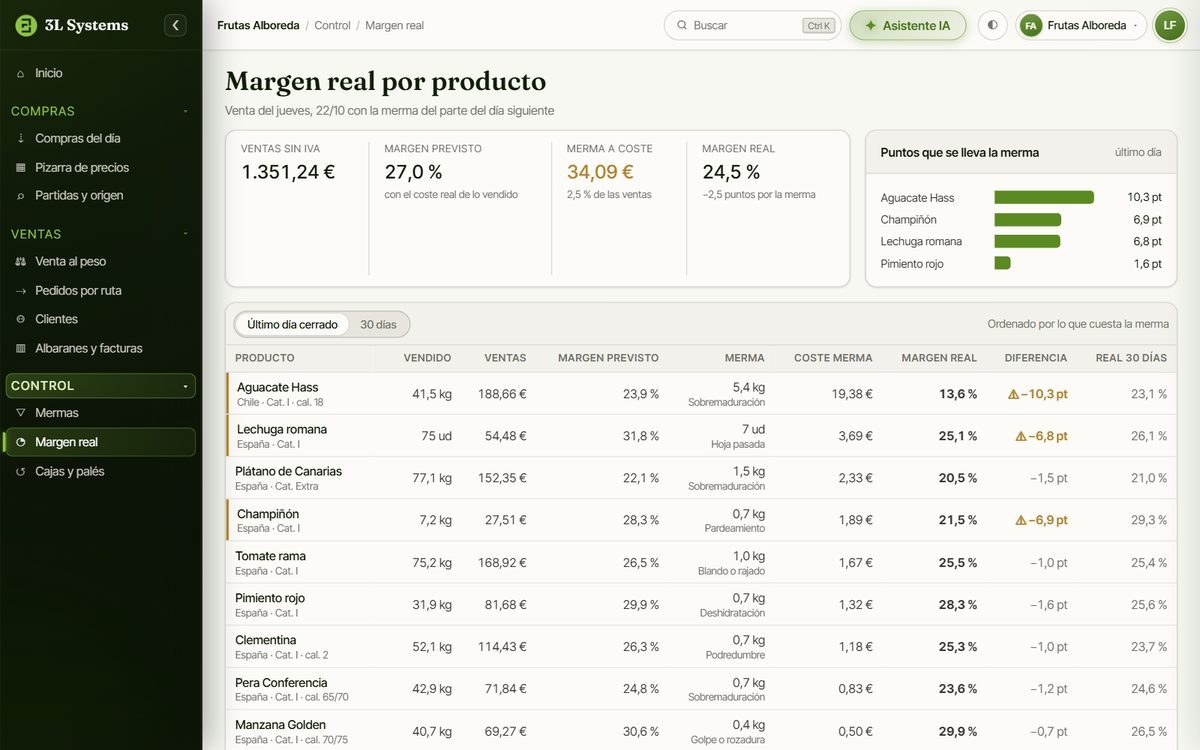This screenshot has height=750, width=1200.
Task: Click the Control breadcrumb link
Action: click(x=332, y=25)
